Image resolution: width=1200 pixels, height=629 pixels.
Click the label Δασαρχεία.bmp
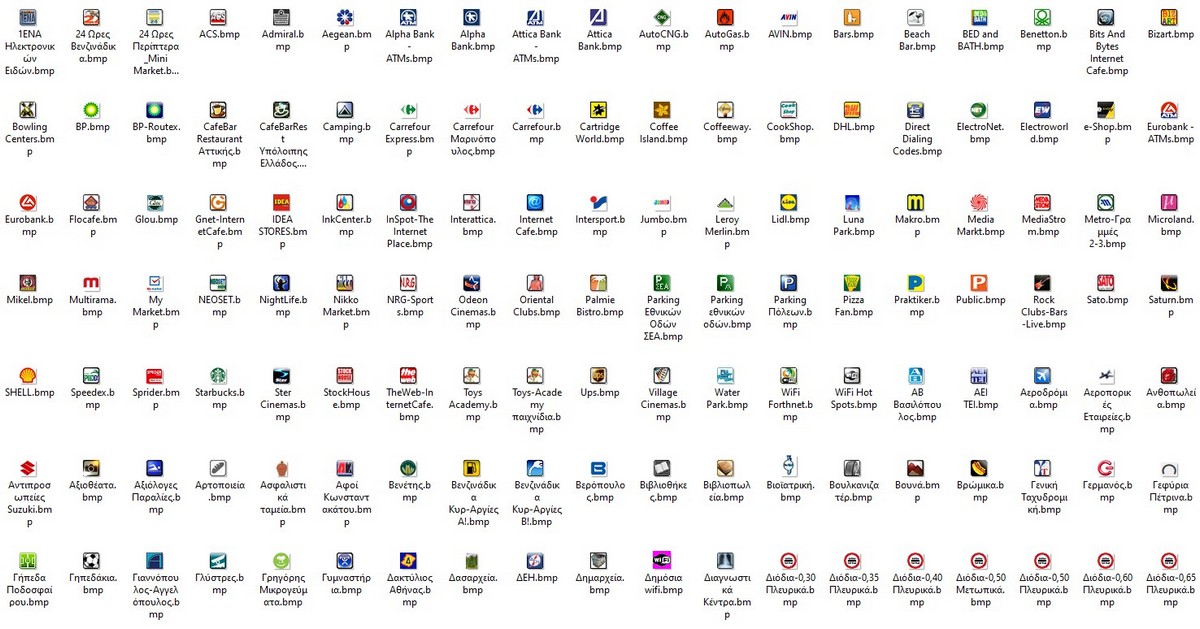tap(472, 584)
